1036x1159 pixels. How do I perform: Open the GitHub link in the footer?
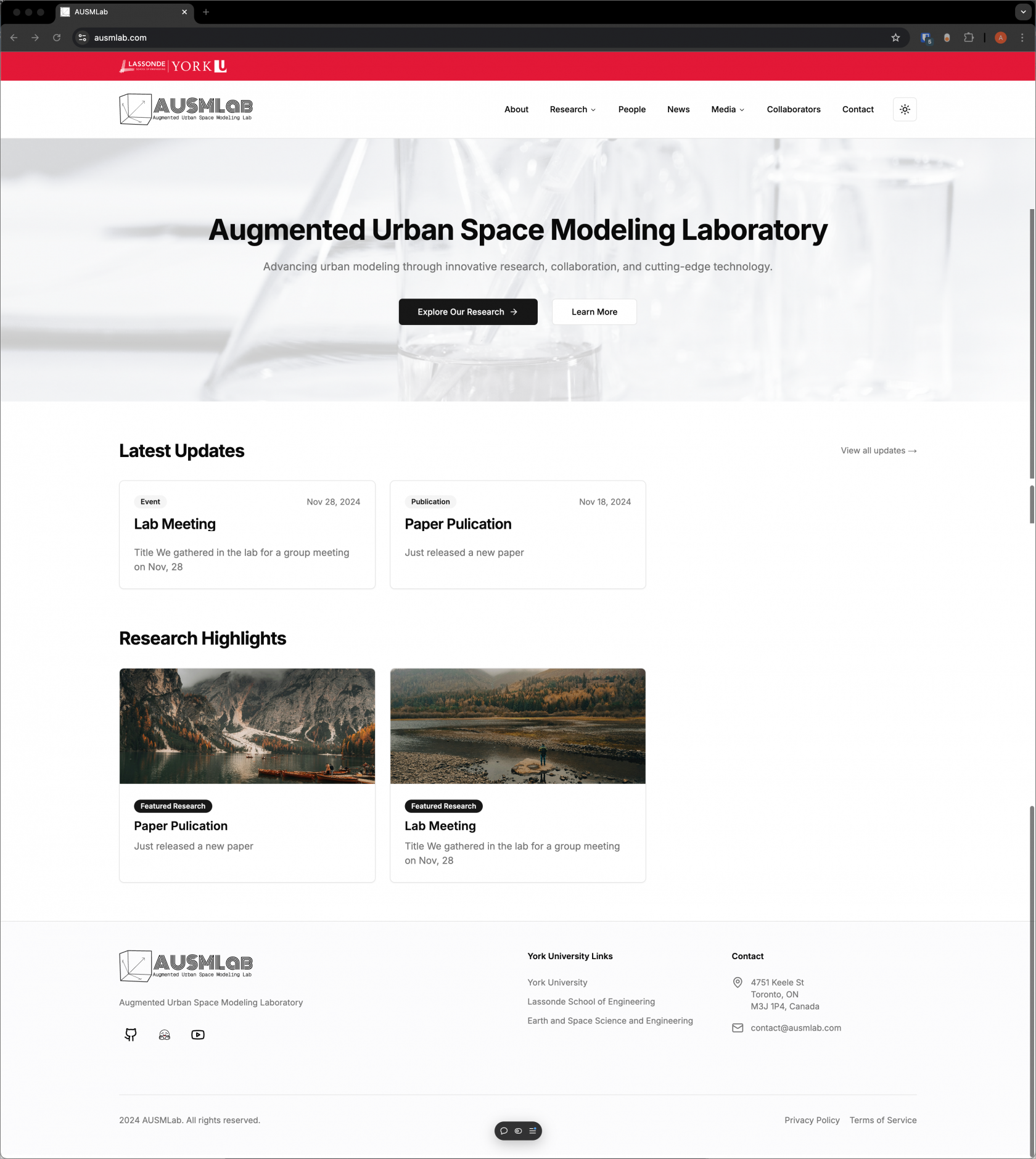pyautogui.click(x=131, y=1034)
